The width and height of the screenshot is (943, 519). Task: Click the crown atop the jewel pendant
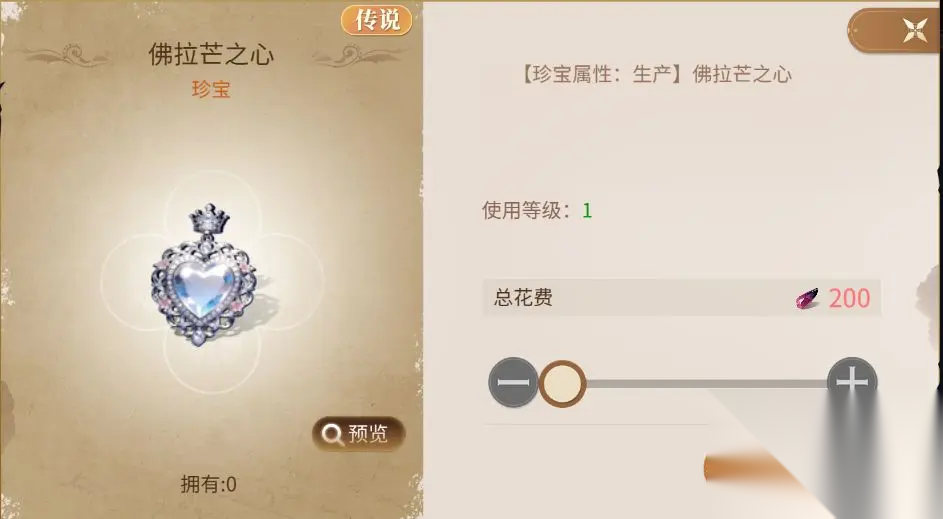coord(209,218)
